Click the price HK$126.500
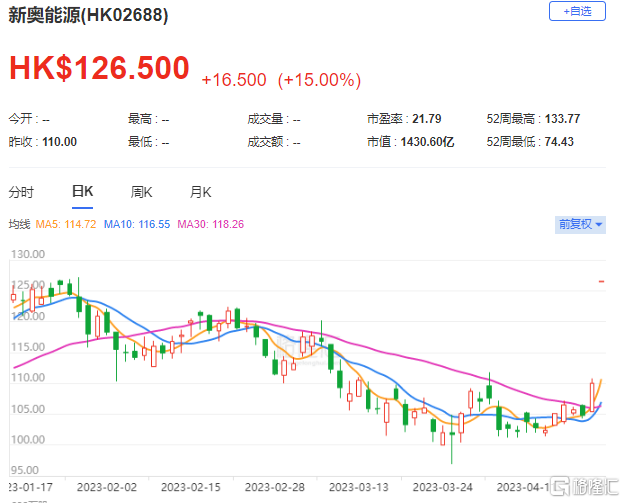Screen dimensions: 625x503 click(x=99, y=68)
